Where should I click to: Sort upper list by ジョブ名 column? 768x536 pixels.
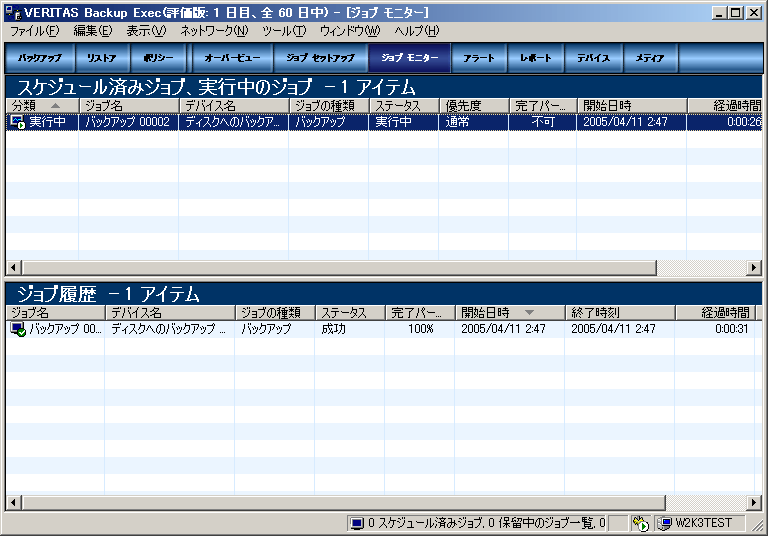click(129, 106)
